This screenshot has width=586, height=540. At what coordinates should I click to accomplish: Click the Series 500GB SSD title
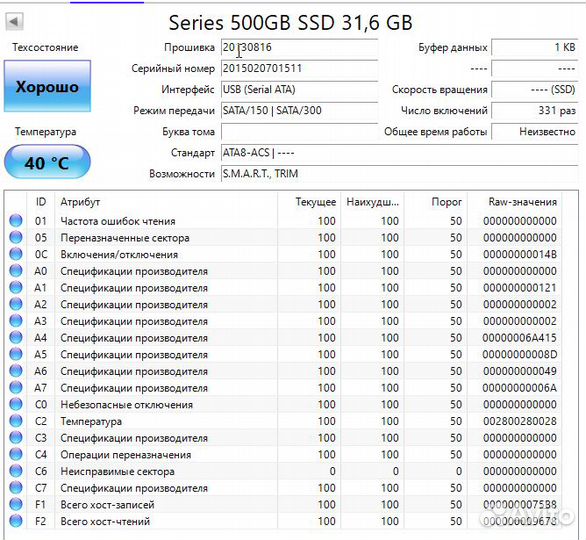point(290,22)
